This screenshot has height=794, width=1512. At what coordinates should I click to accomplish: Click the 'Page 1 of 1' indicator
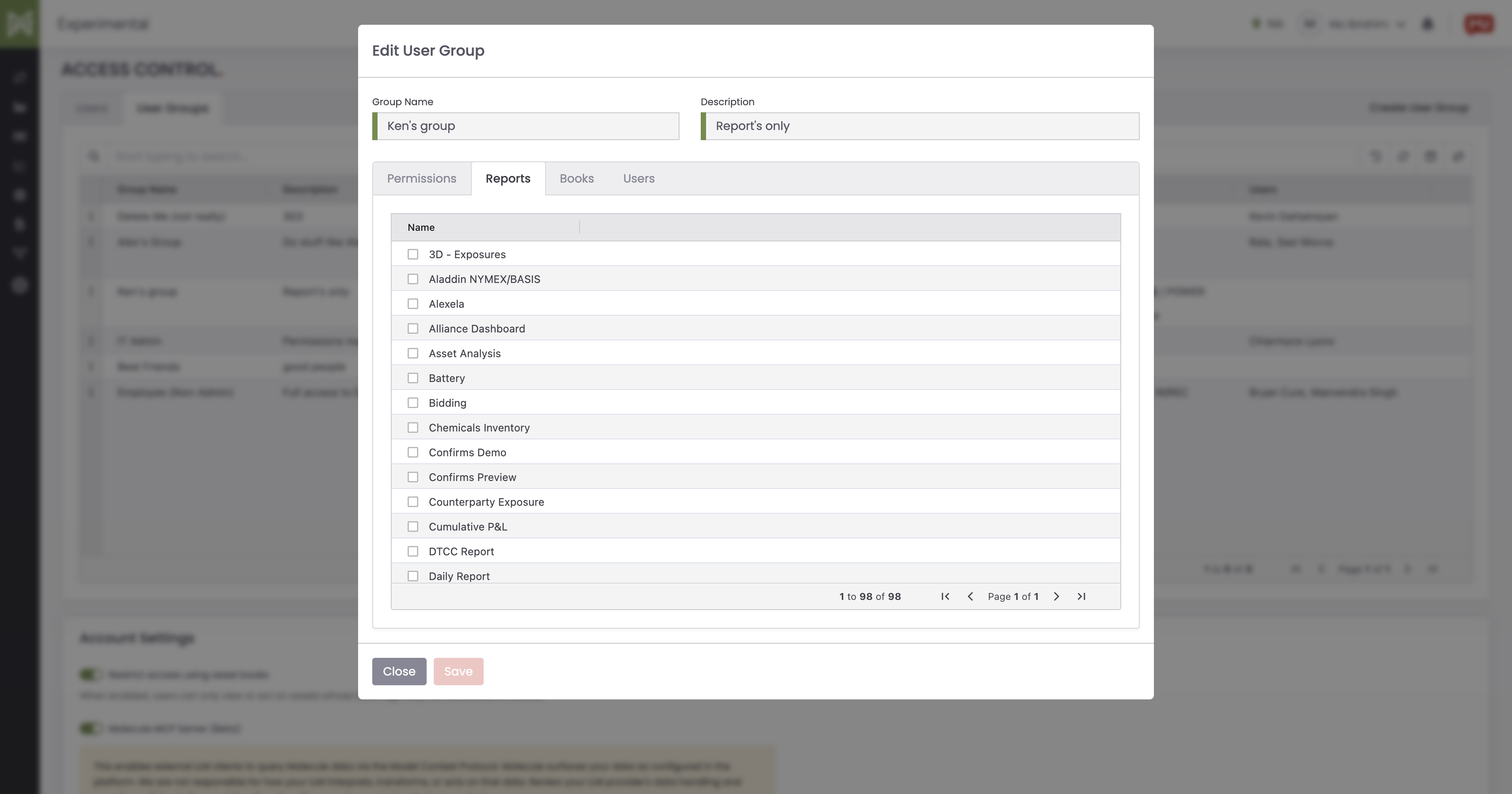tap(1013, 596)
